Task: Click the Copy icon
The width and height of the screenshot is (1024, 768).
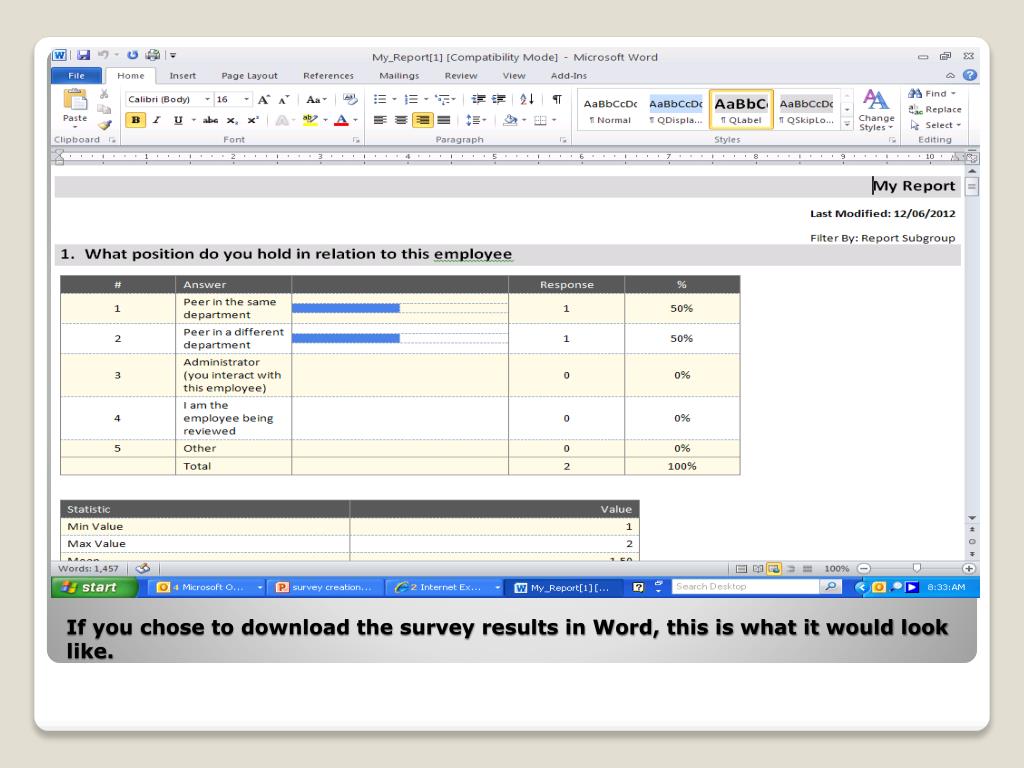Action: click(104, 109)
